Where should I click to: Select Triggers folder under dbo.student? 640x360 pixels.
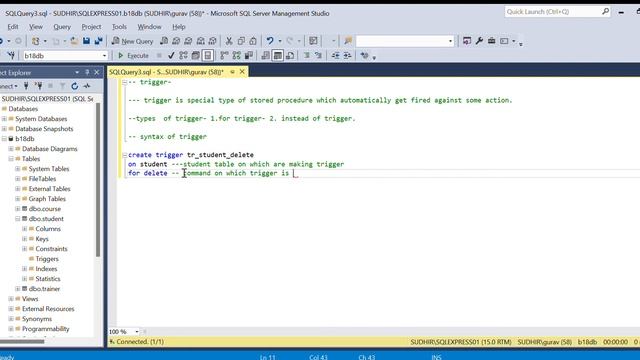(47, 259)
